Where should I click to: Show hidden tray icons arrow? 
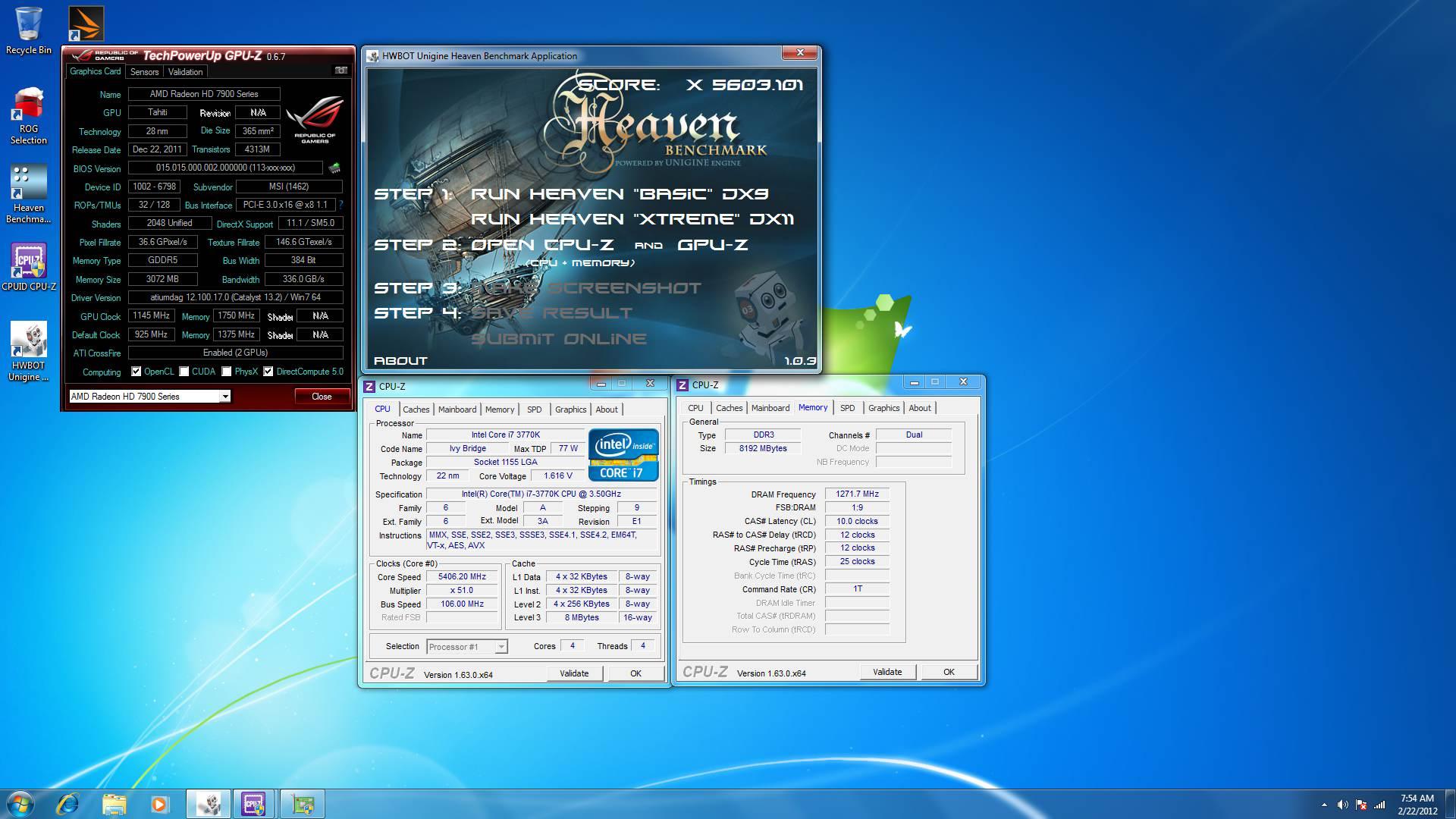[x=1325, y=805]
